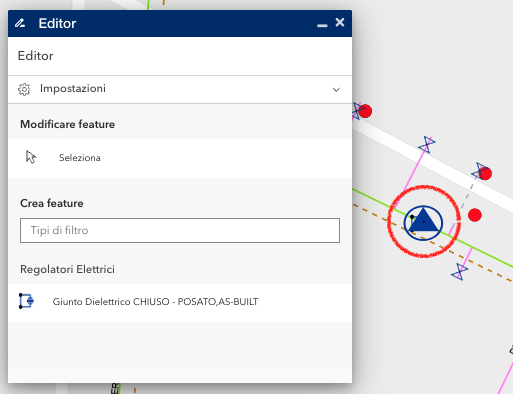Click the Editor subtitle text
The image size is (513, 394).
click(x=35, y=56)
